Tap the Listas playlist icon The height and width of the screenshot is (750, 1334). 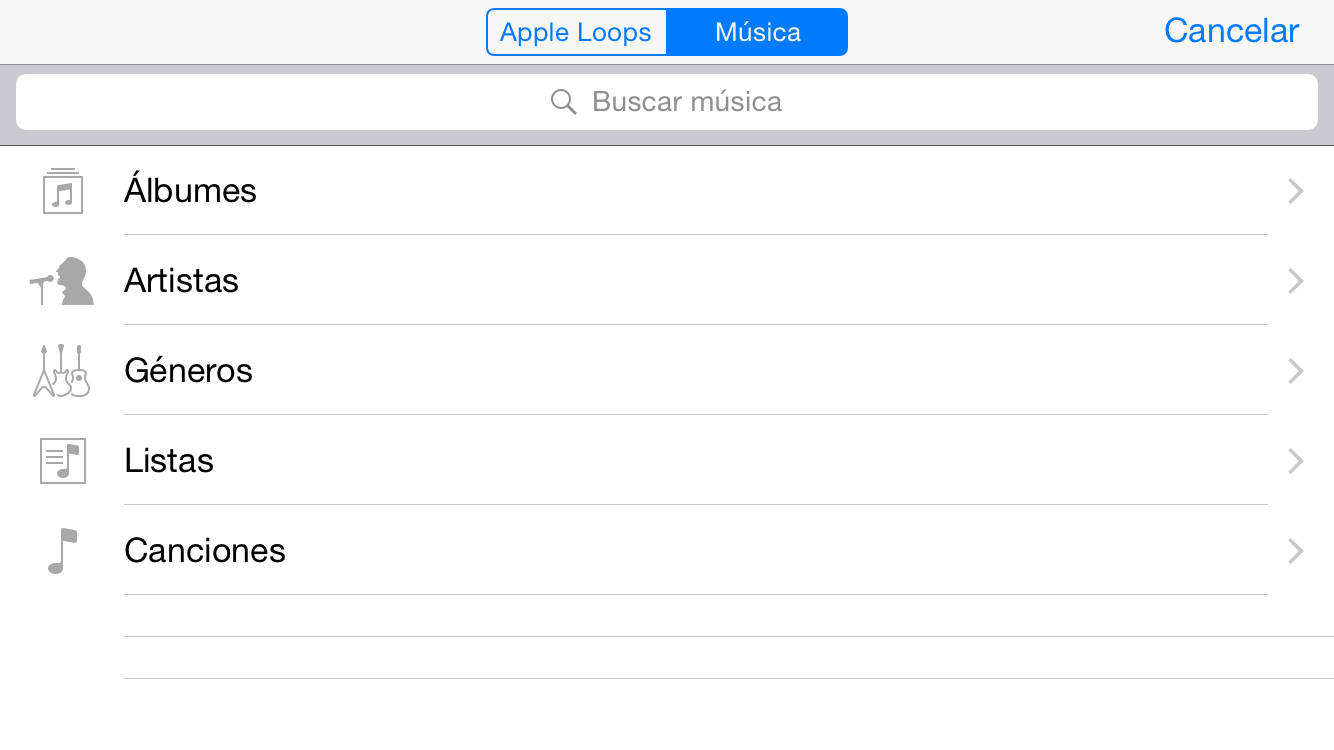coord(63,461)
